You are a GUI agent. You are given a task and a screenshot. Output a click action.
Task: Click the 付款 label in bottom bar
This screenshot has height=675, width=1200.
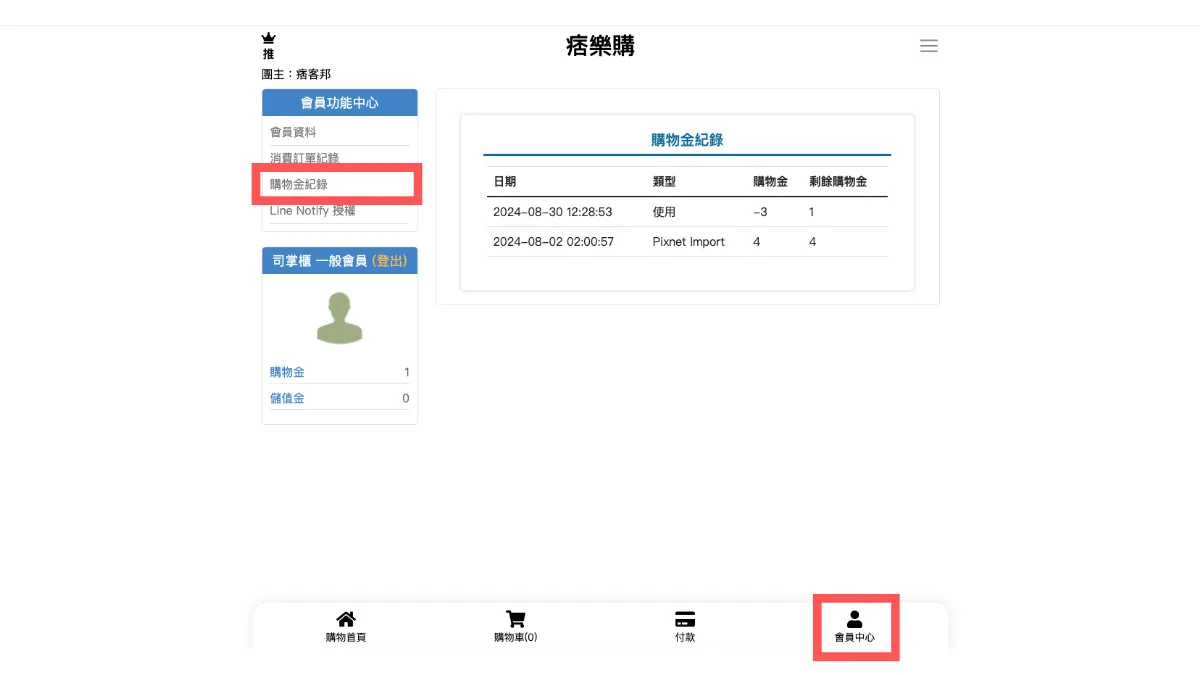685,637
